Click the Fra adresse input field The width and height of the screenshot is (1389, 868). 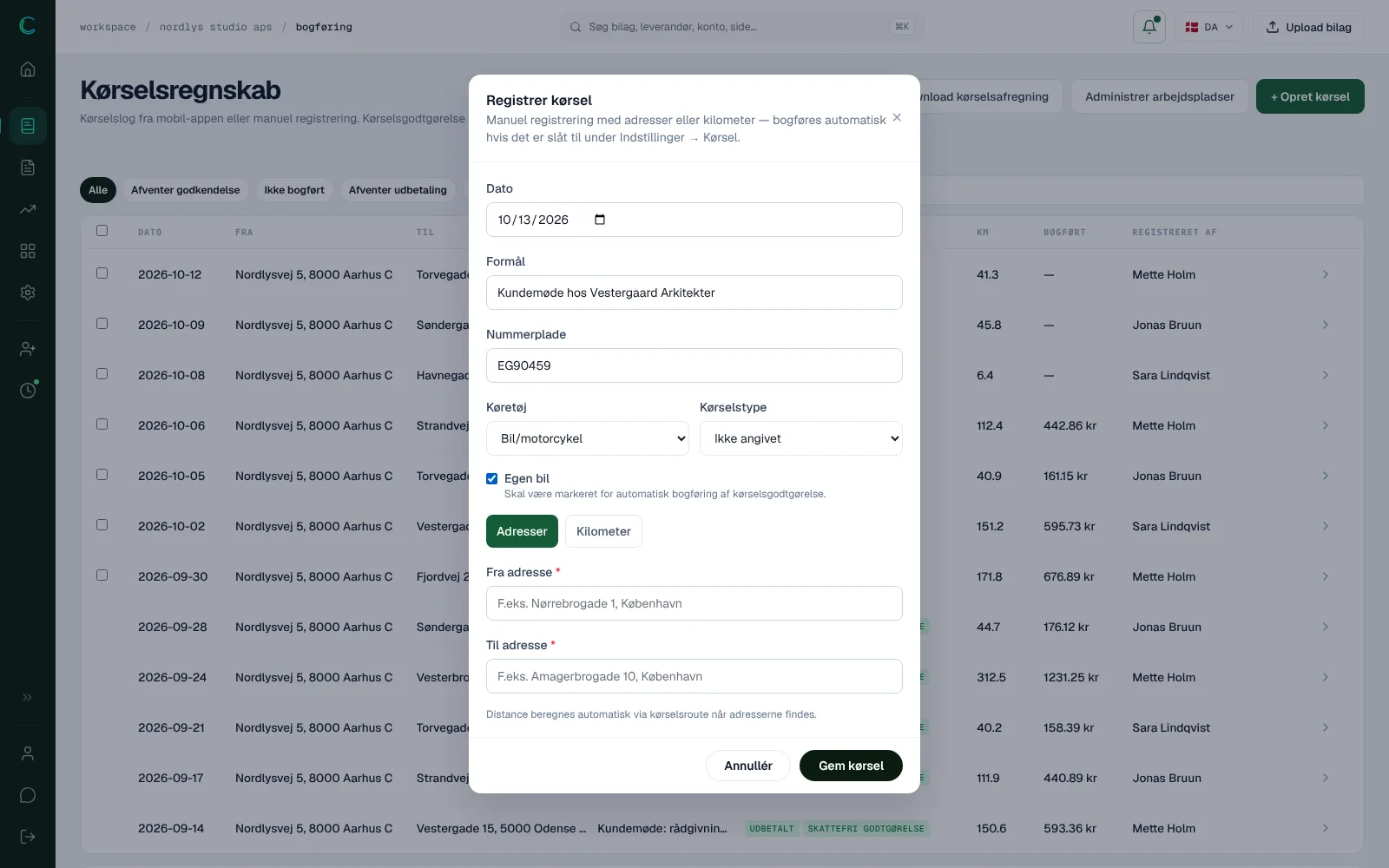694,603
